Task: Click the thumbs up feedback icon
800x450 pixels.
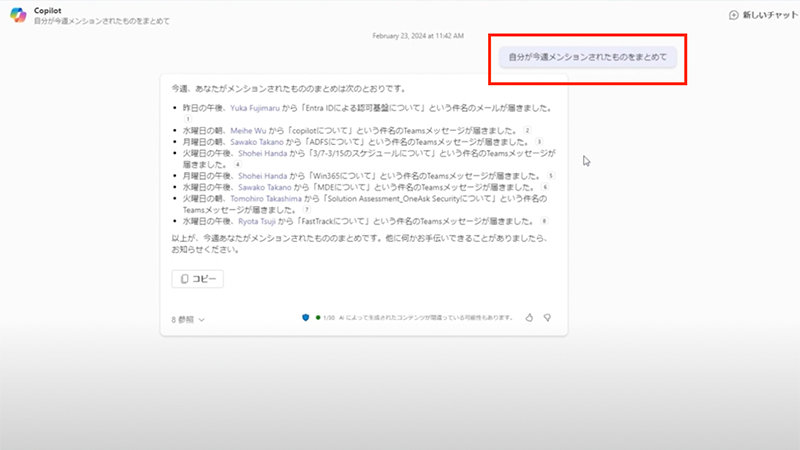Action: tap(529, 317)
